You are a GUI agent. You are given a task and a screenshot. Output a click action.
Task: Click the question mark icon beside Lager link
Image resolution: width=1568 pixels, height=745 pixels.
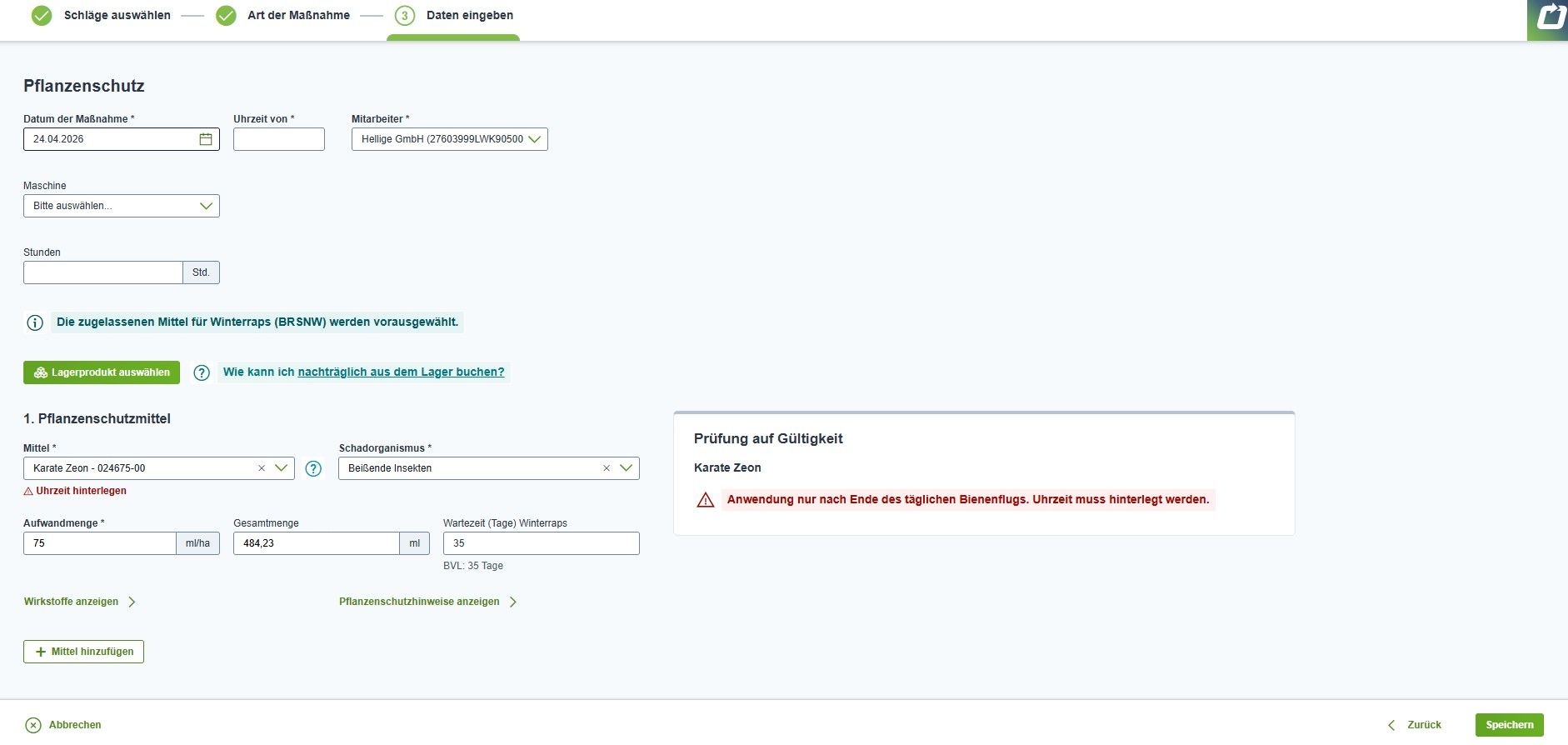point(202,372)
